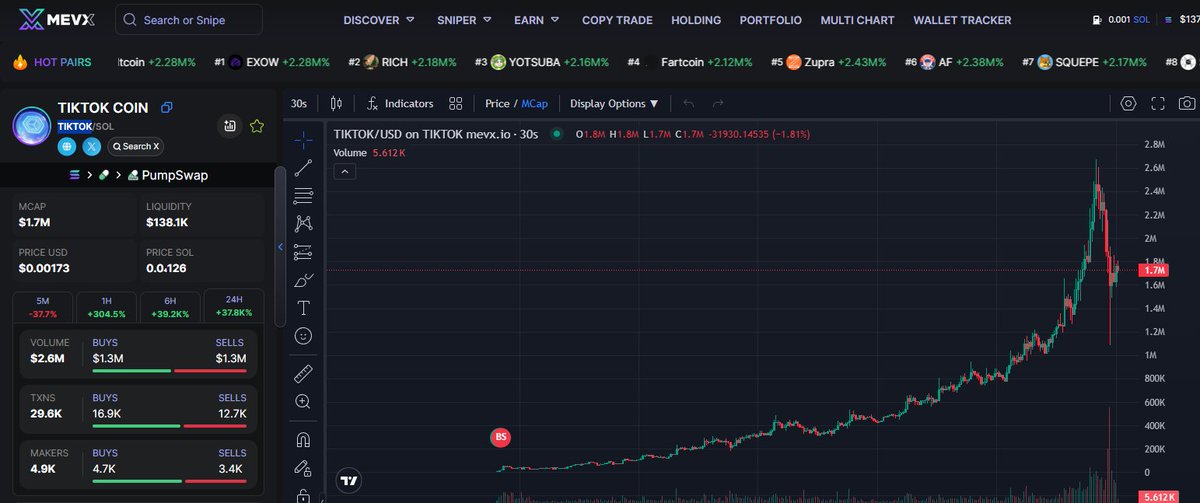Open EXOW hot pair
The height and width of the screenshot is (503, 1200).
point(274,62)
